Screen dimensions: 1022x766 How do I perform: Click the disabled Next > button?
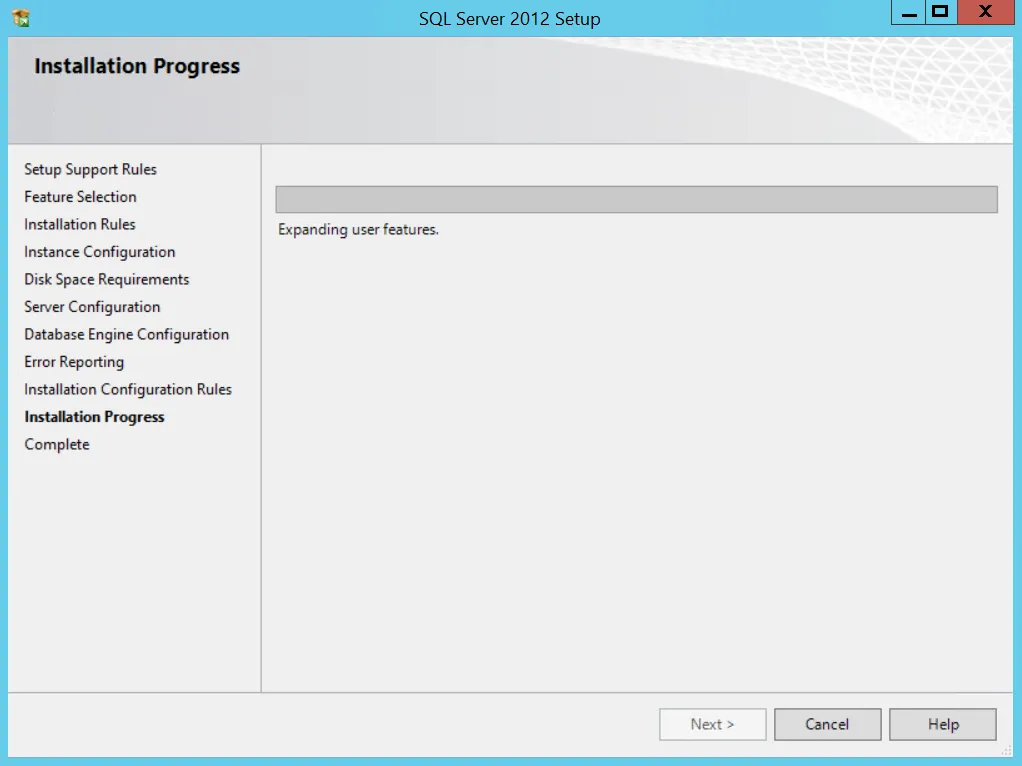coord(712,724)
